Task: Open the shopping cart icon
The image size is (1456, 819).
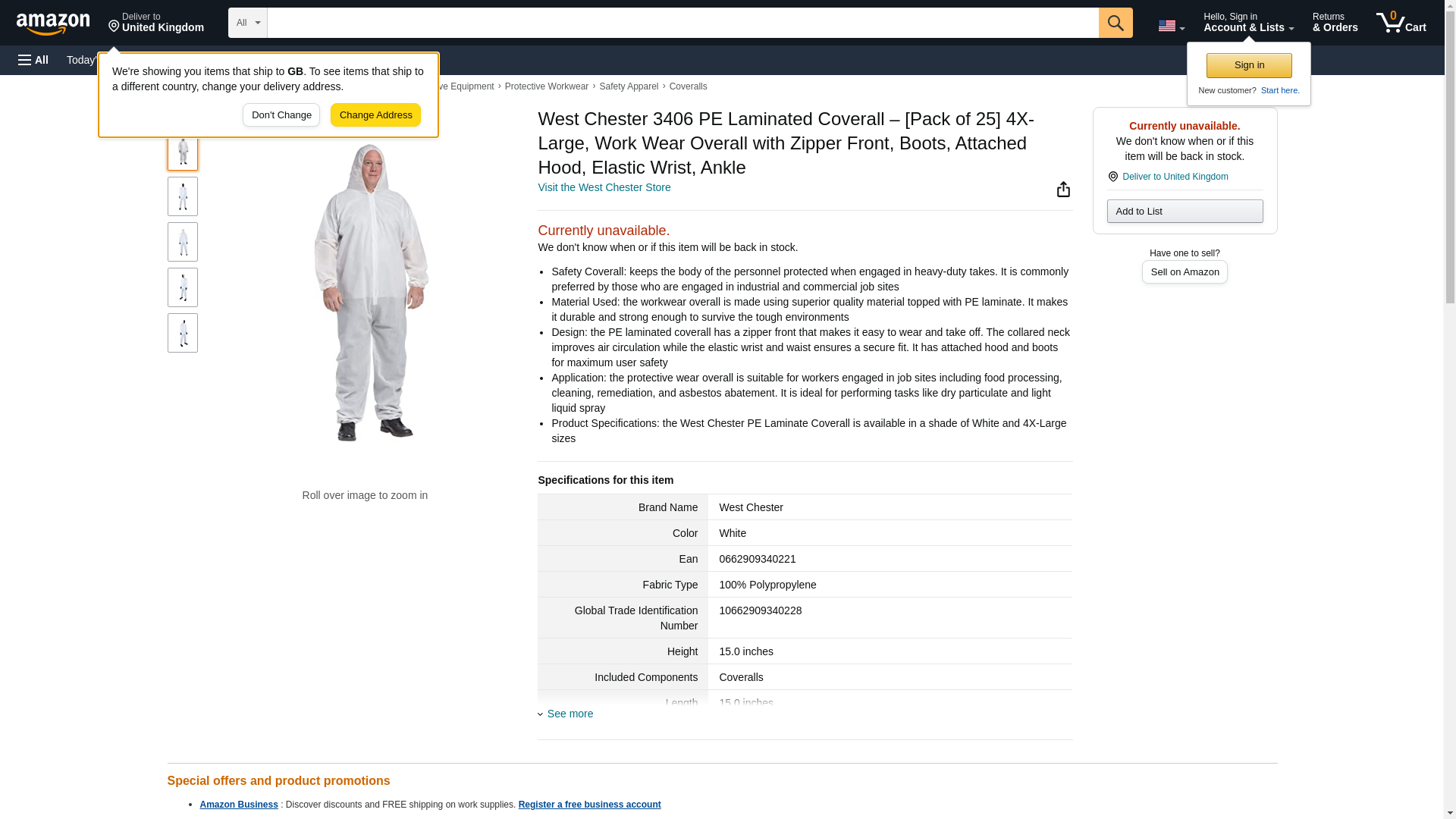Action: [x=1400, y=23]
